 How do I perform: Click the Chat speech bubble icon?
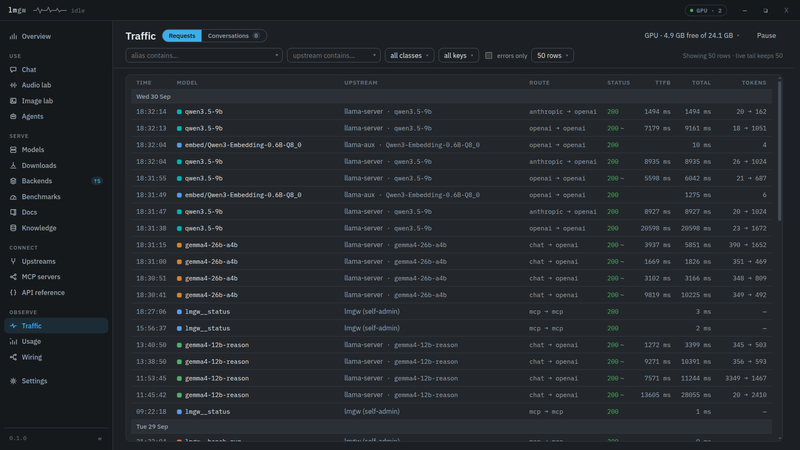(x=13, y=69)
